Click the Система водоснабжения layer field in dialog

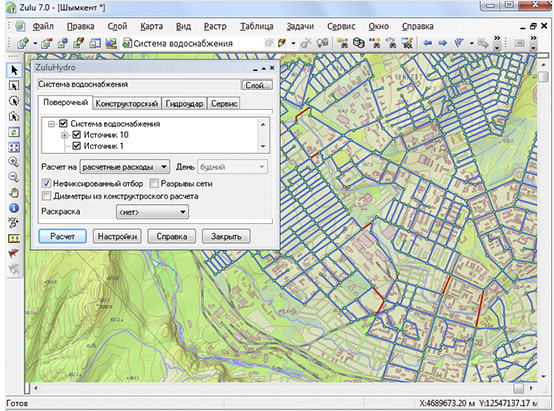[x=138, y=84]
